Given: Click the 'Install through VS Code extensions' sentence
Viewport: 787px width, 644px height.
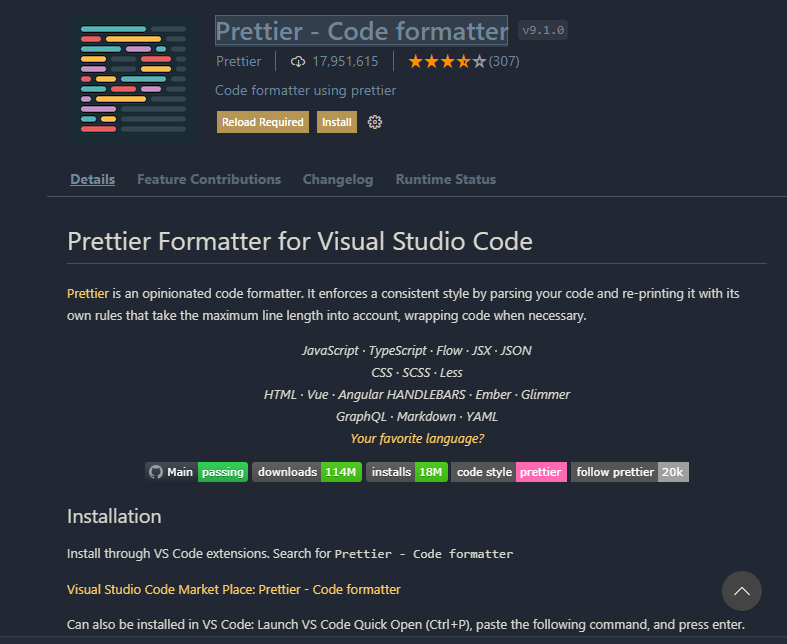Looking at the screenshot, I should point(290,554).
